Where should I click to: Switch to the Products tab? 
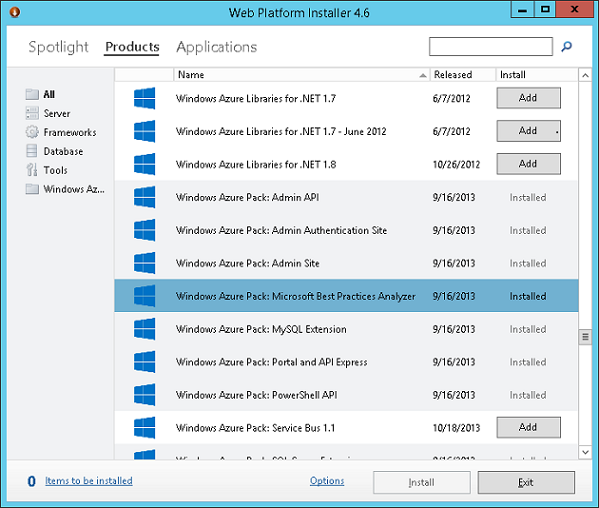click(x=132, y=47)
